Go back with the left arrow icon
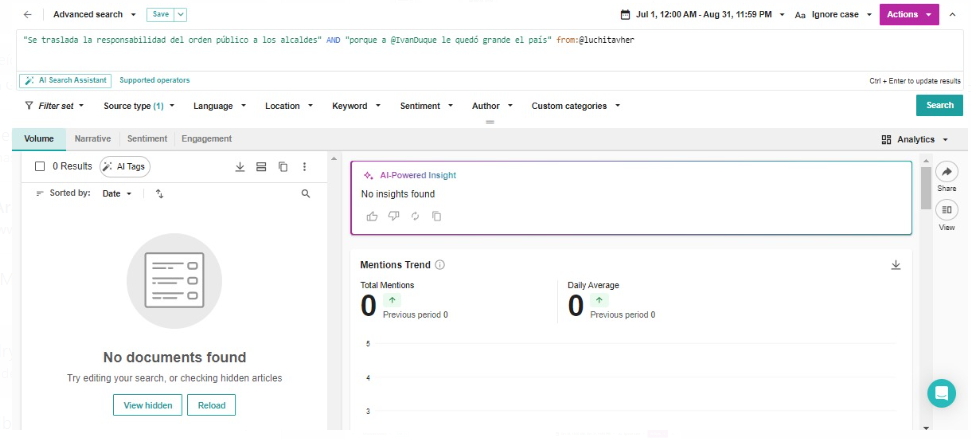Image resolution: width=971 pixels, height=439 pixels. [x=27, y=14]
